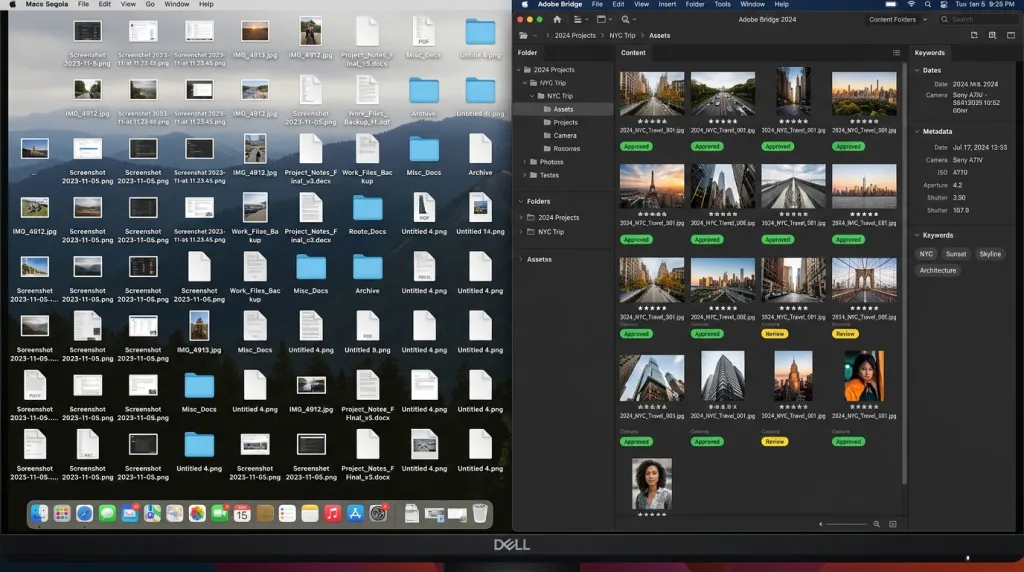Viewport: 1024px width, 572px height.
Task: Open App Store from the Dock
Action: click(355, 514)
